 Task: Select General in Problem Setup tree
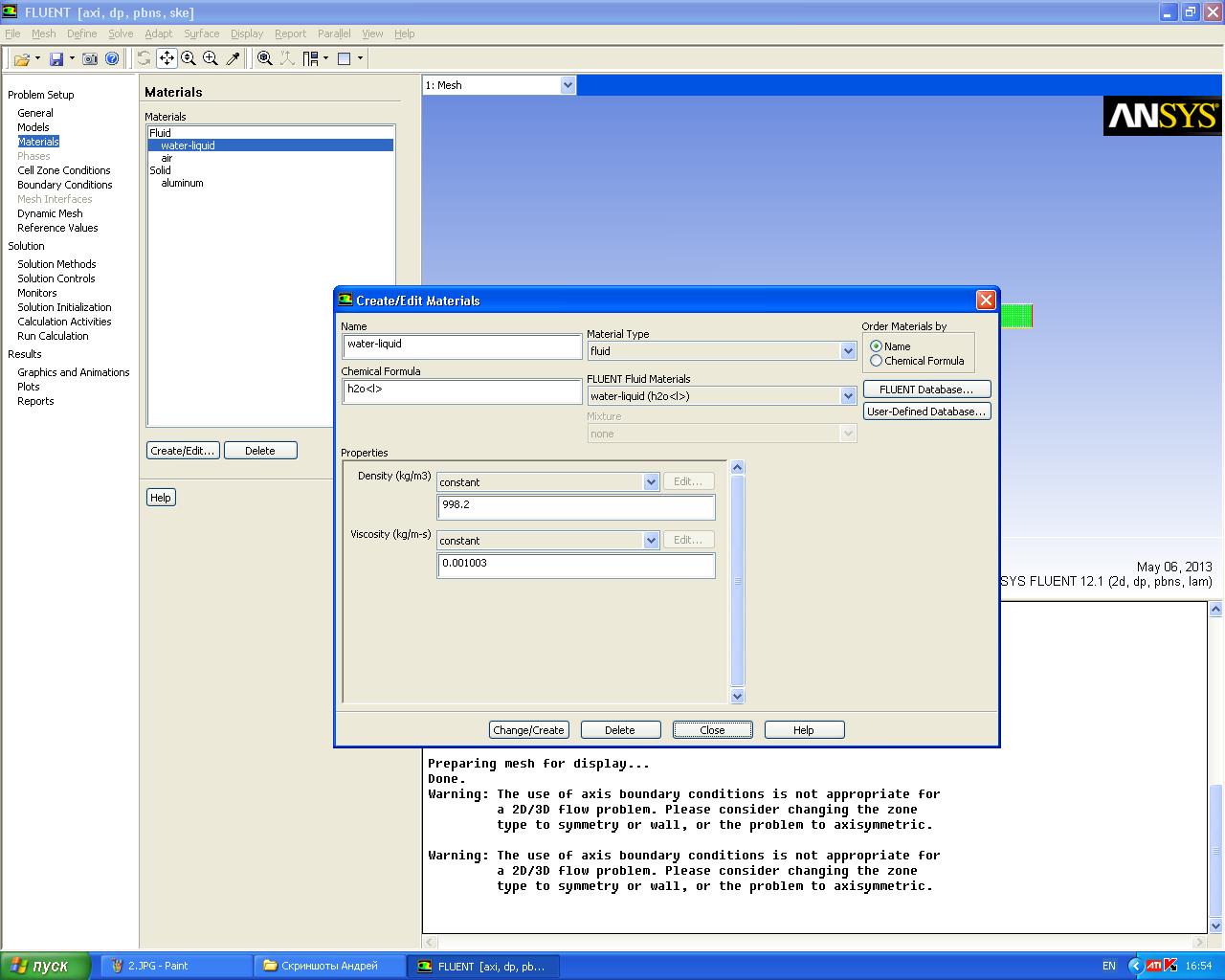point(35,113)
